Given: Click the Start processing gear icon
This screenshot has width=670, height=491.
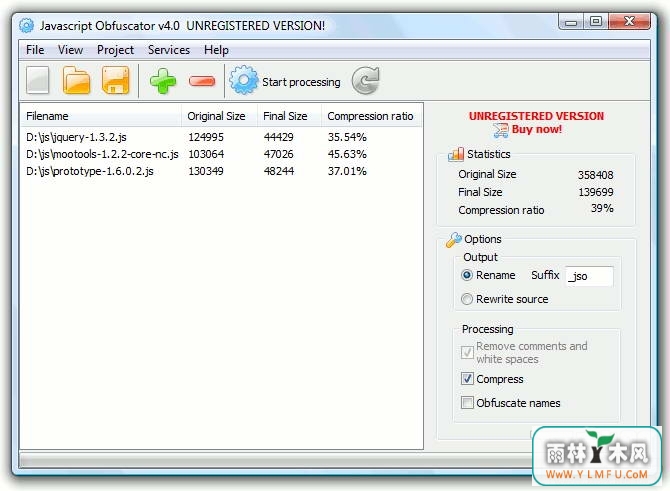Looking at the screenshot, I should coord(244,80).
